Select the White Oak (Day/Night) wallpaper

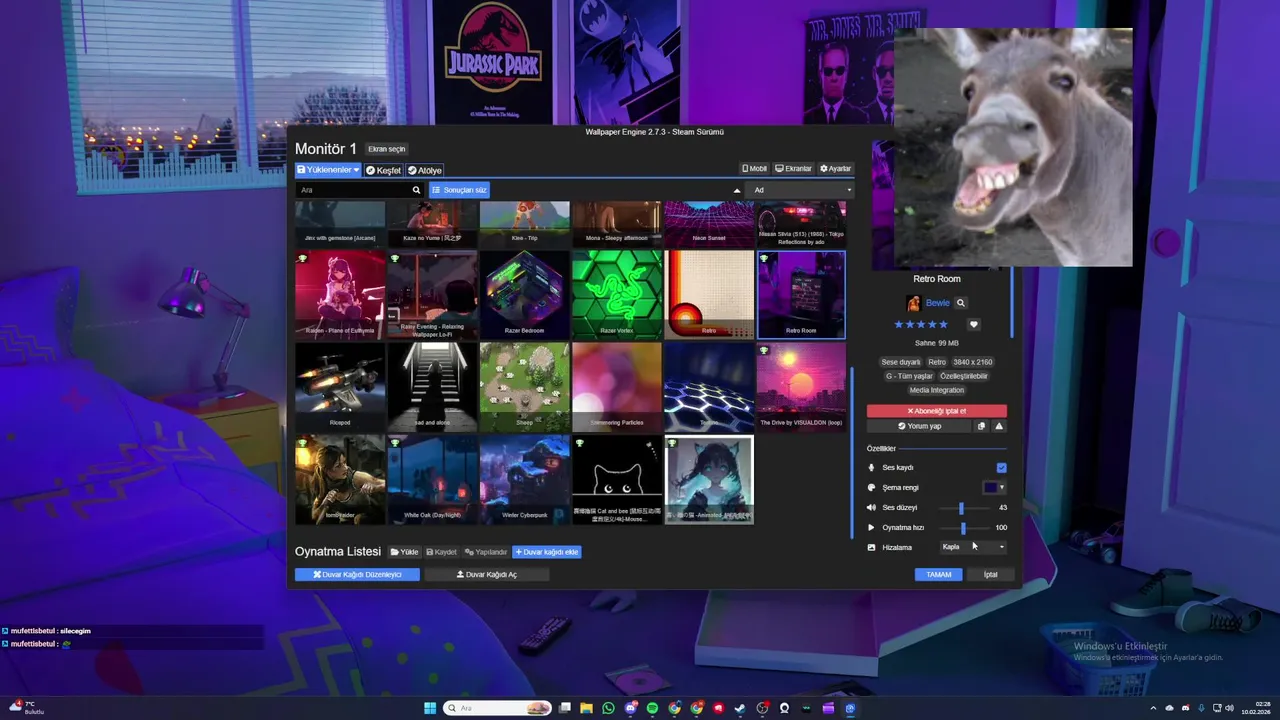tap(432, 479)
